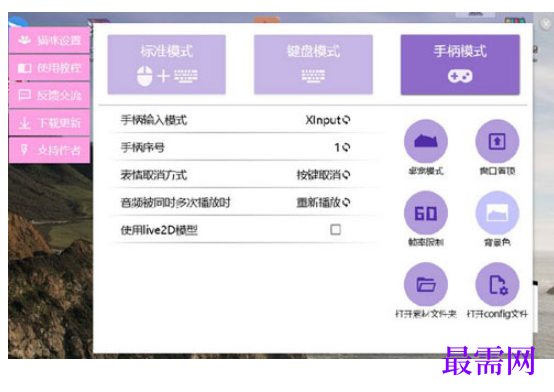
Task: Click the 打开素材文件夹 folder icon
Action: pyautogui.click(x=426, y=284)
